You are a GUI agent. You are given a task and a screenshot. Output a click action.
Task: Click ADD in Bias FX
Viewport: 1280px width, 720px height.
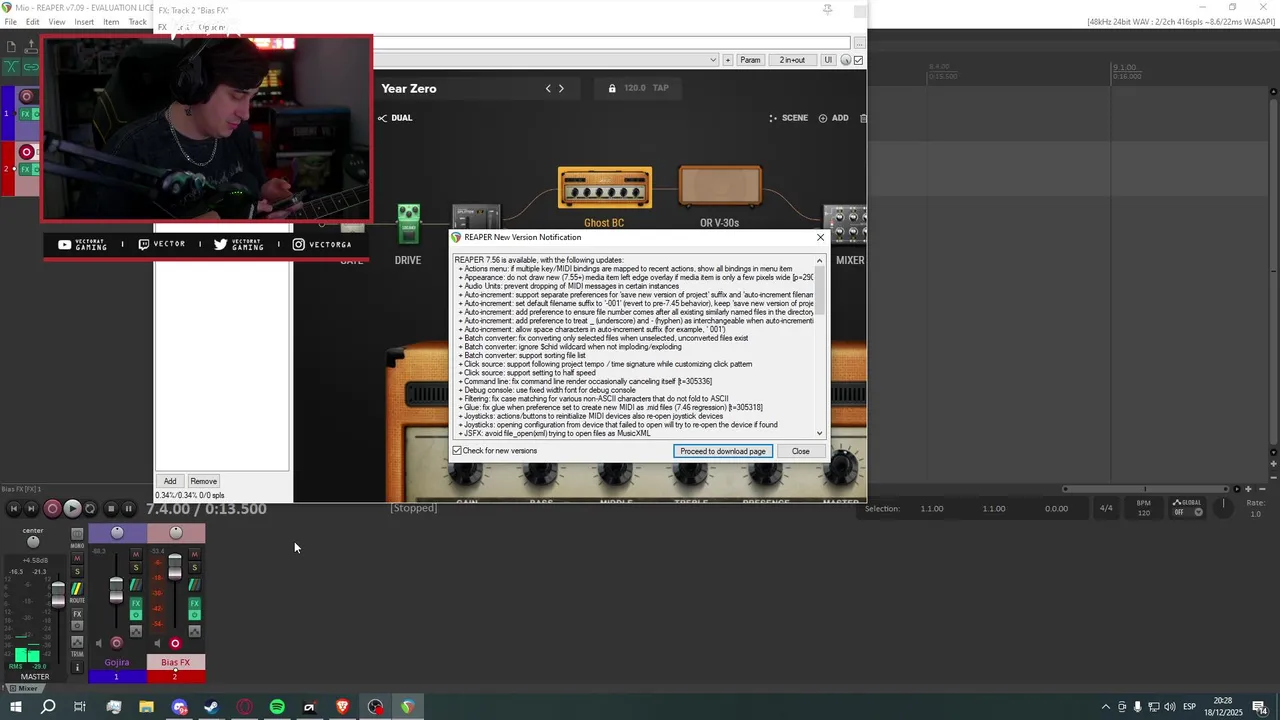pyautogui.click(x=833, y=118)
